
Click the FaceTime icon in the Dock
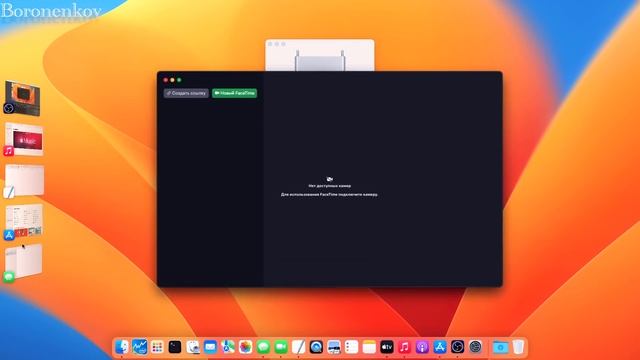(281, 347)
